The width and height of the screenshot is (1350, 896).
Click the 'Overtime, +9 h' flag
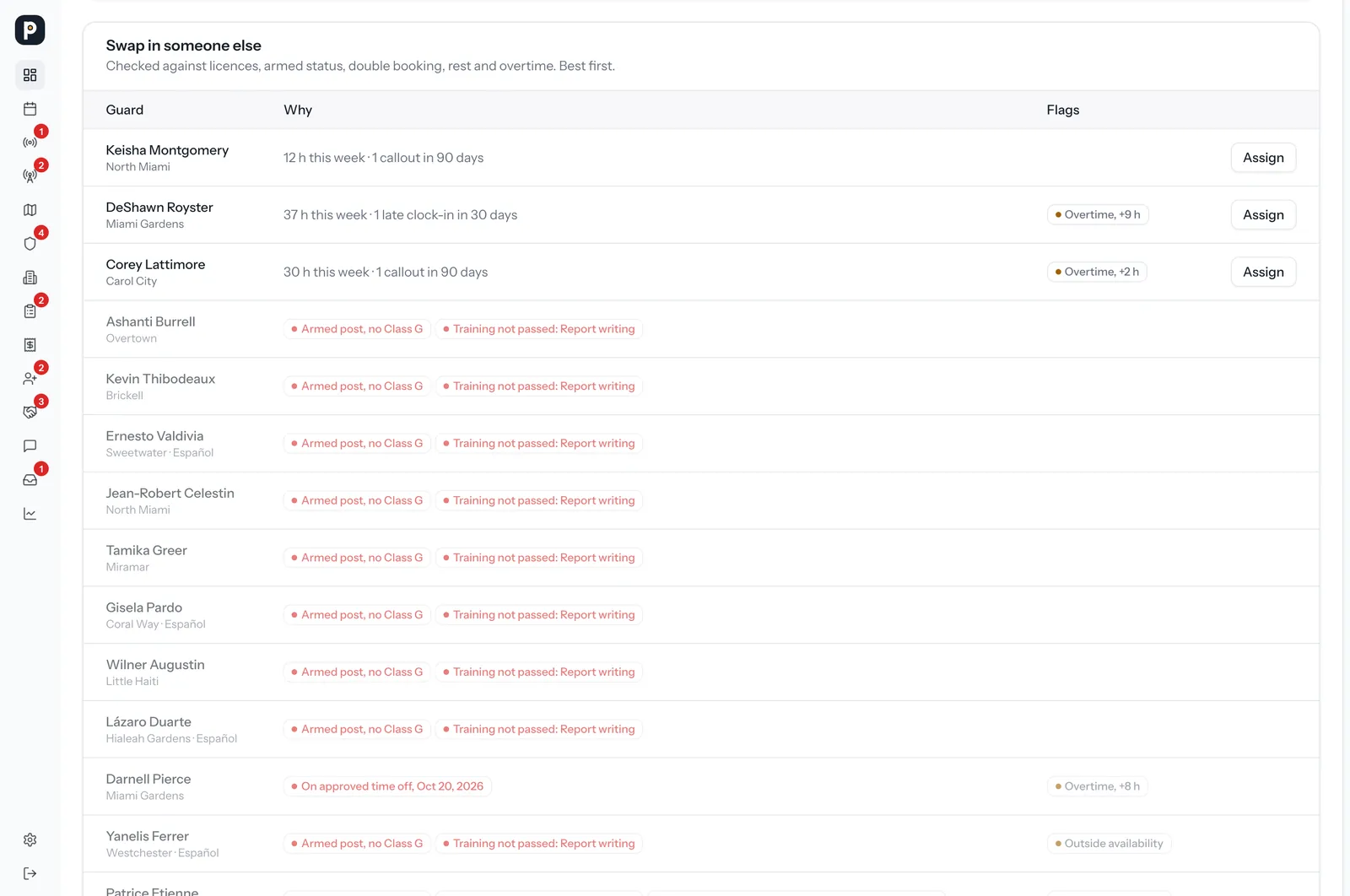(1098, 214)
